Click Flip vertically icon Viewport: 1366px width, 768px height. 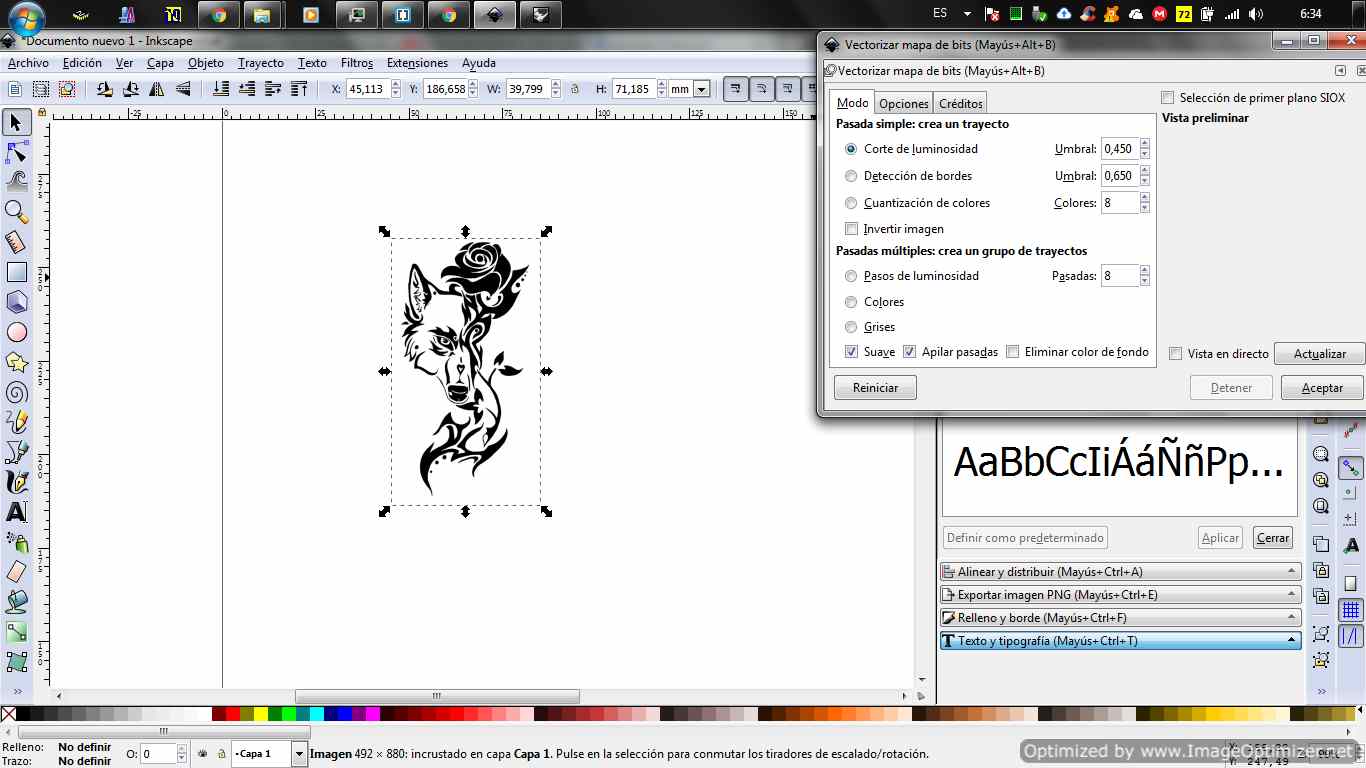[x=183, y=89]
